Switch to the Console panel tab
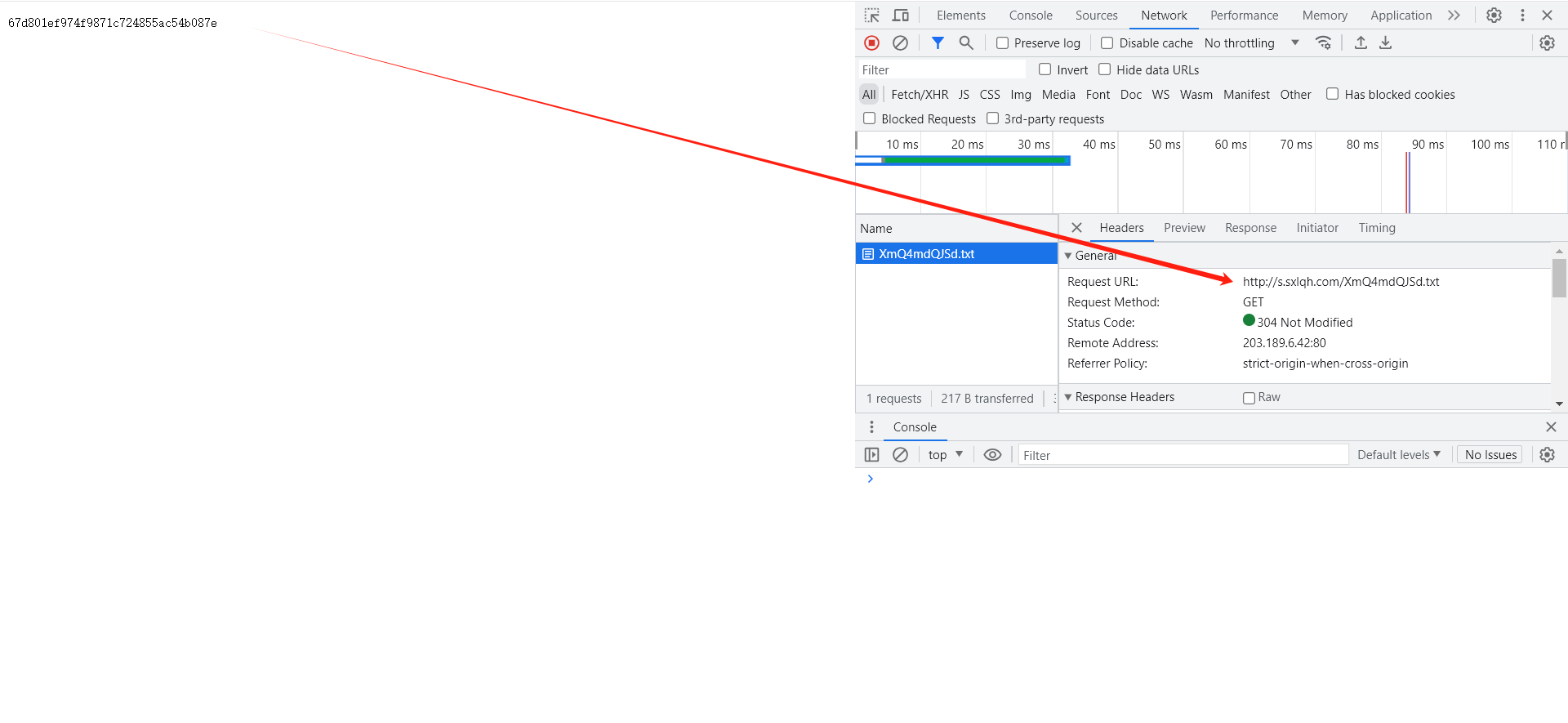 [x=1031, y=16]
